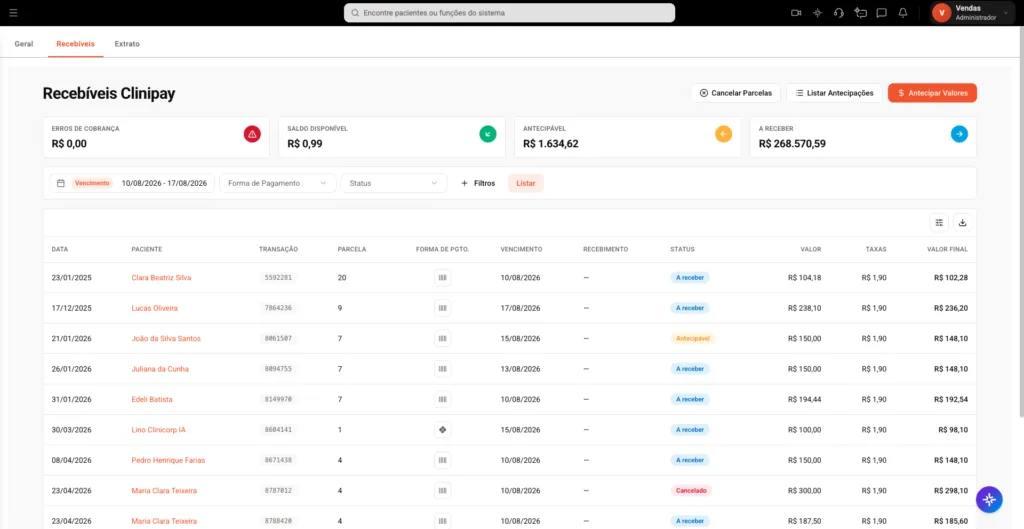1024x529 pixels.
Task: Click the Vencimento column header
Action: pyautogui.click(x=521, y=249)
